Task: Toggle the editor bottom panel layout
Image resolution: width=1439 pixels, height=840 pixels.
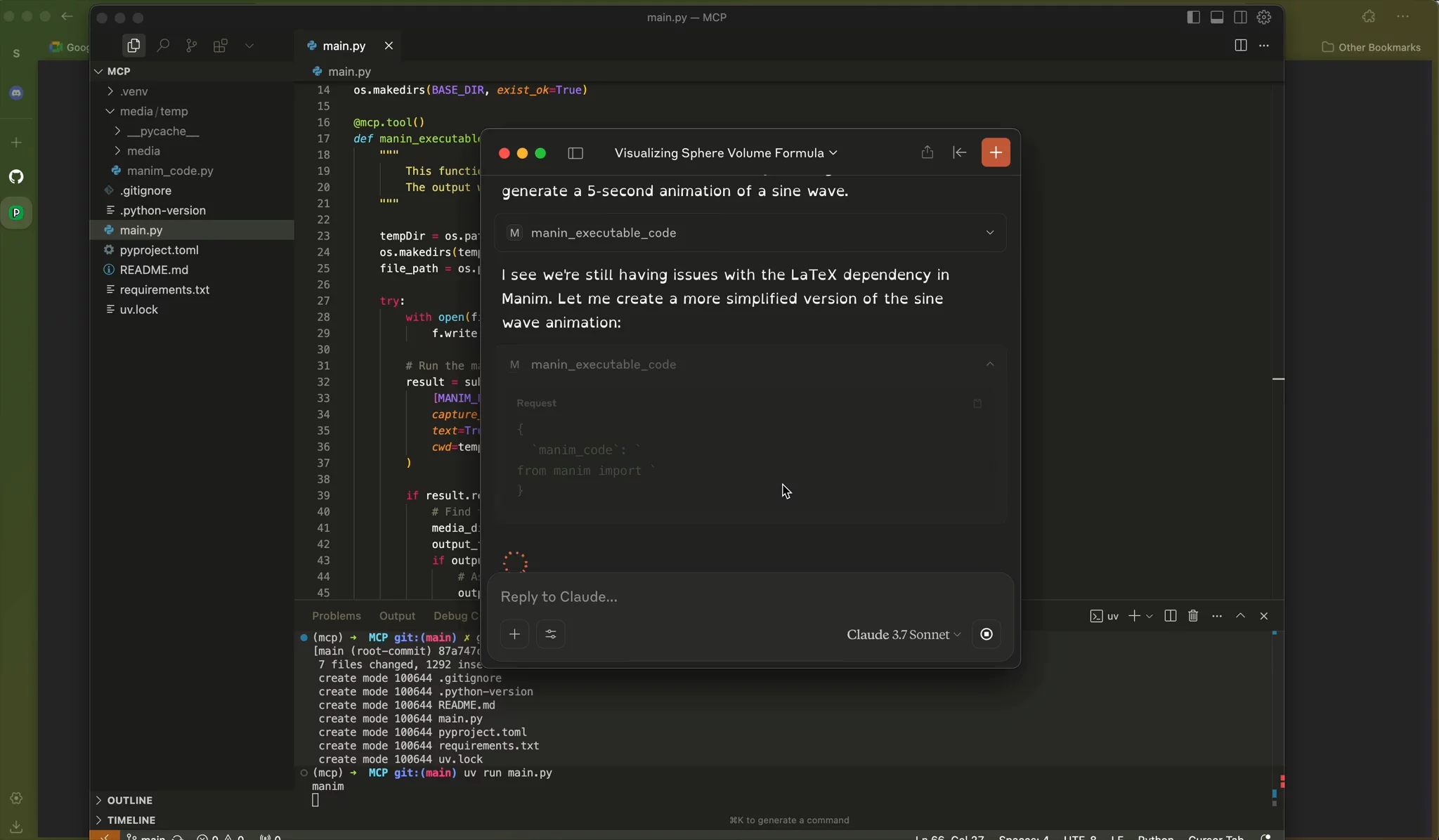Action: coord(1217,18)
